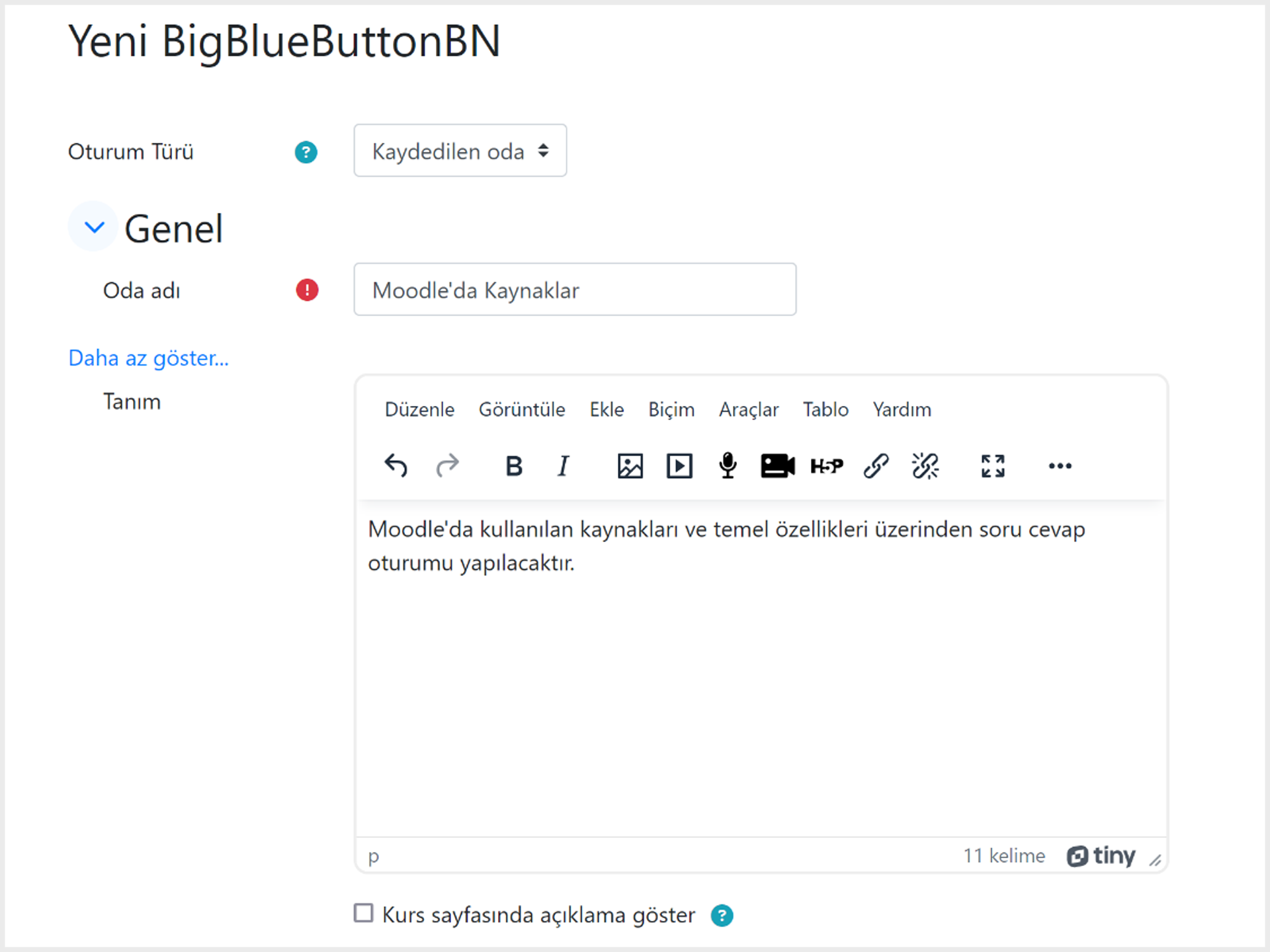Image resolution: width=1270 pixels, height=952 pixels.
Task: Click the tiny logo in editor status bar
Action: click(1101, 856)
